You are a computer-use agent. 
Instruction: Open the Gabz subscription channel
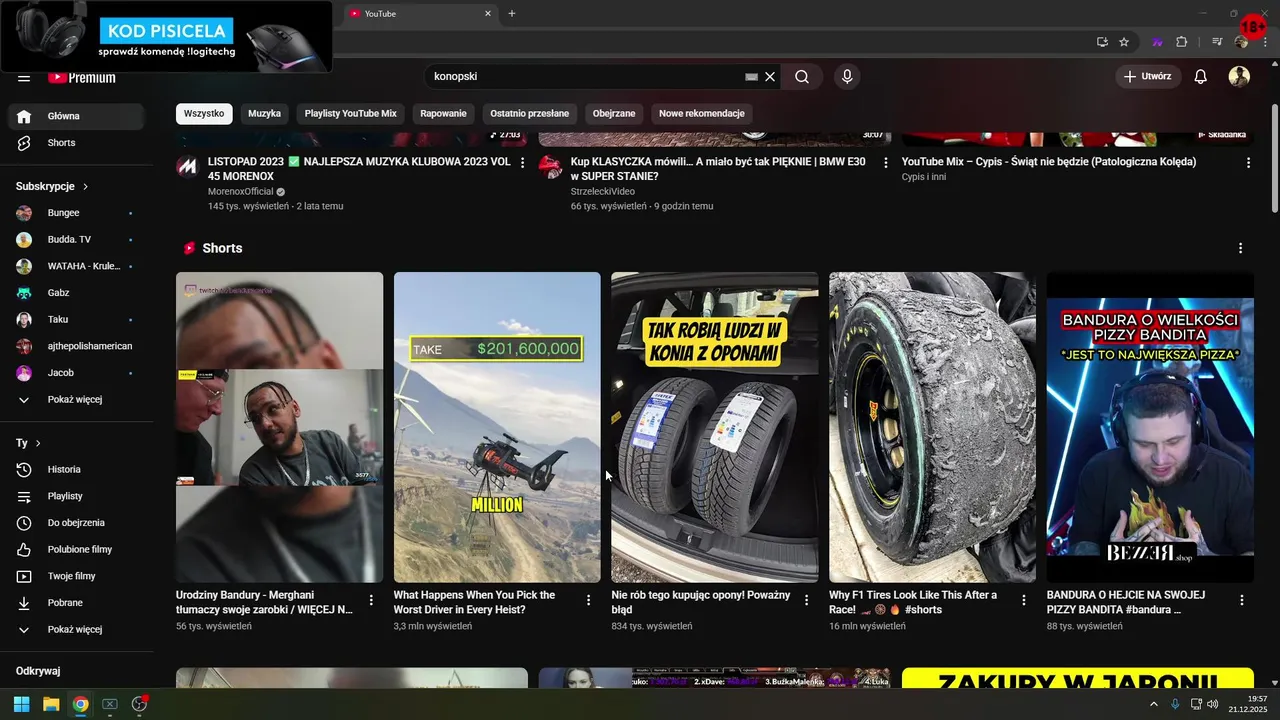pos(77,293)
